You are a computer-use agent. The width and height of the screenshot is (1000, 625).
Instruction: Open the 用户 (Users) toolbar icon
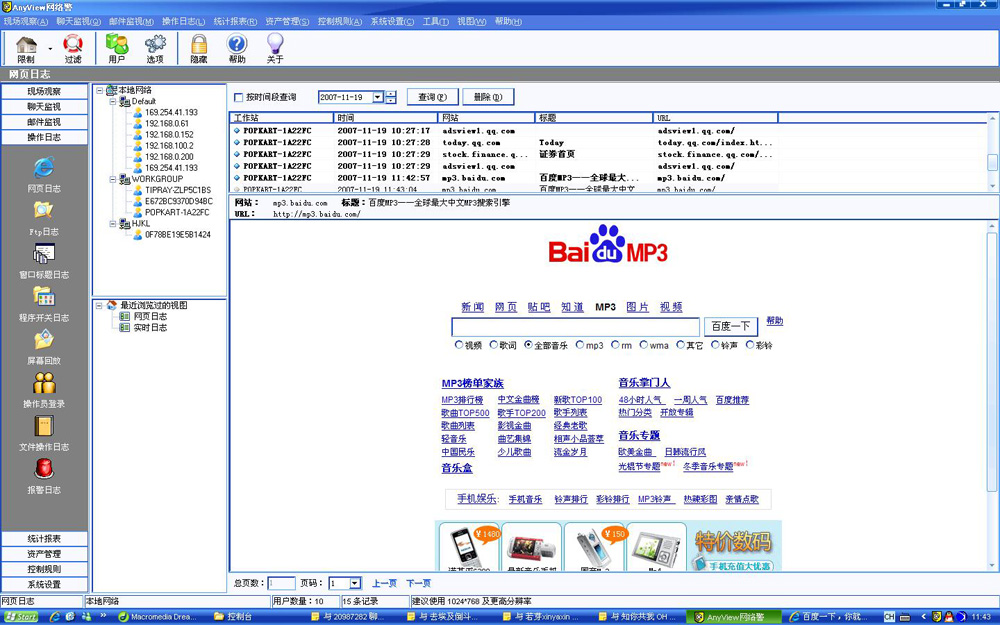point(117,47)
